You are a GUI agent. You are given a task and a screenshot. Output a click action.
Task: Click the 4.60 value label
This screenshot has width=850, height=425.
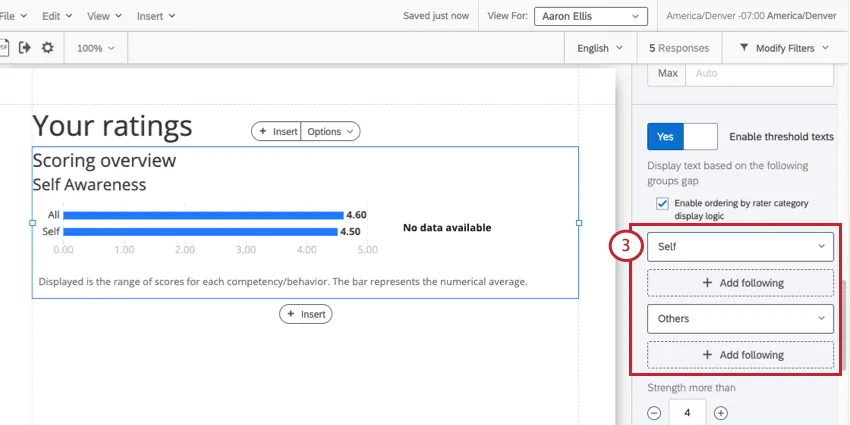point(356,215)
